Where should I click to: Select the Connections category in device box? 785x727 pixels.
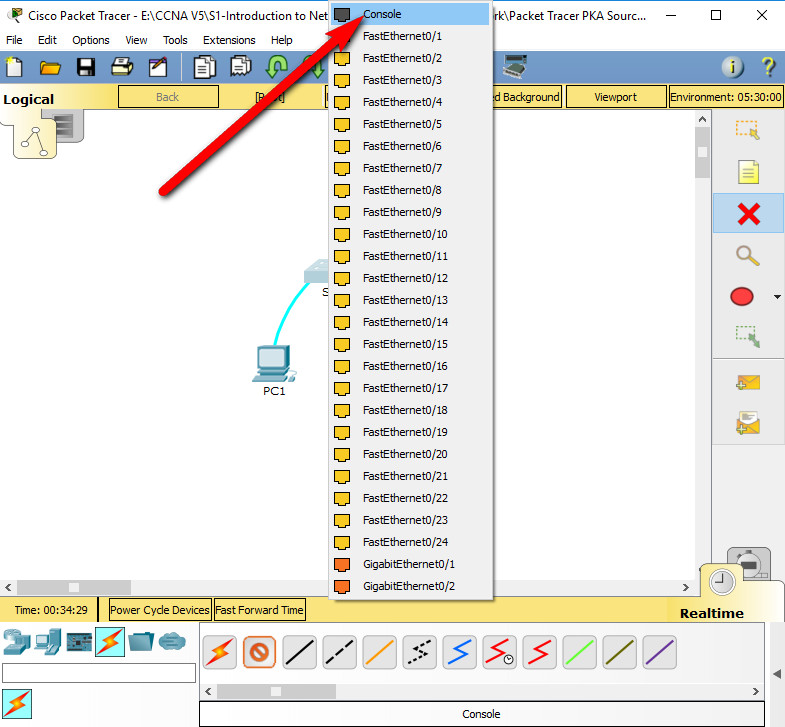110,642
